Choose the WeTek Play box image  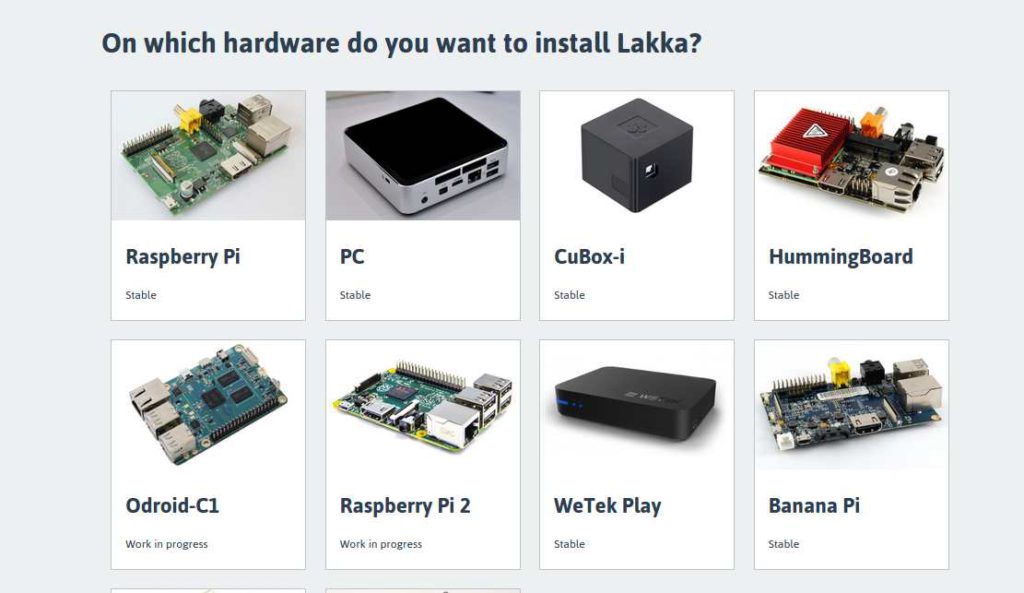pyautogui.click(x=637, y=405)
